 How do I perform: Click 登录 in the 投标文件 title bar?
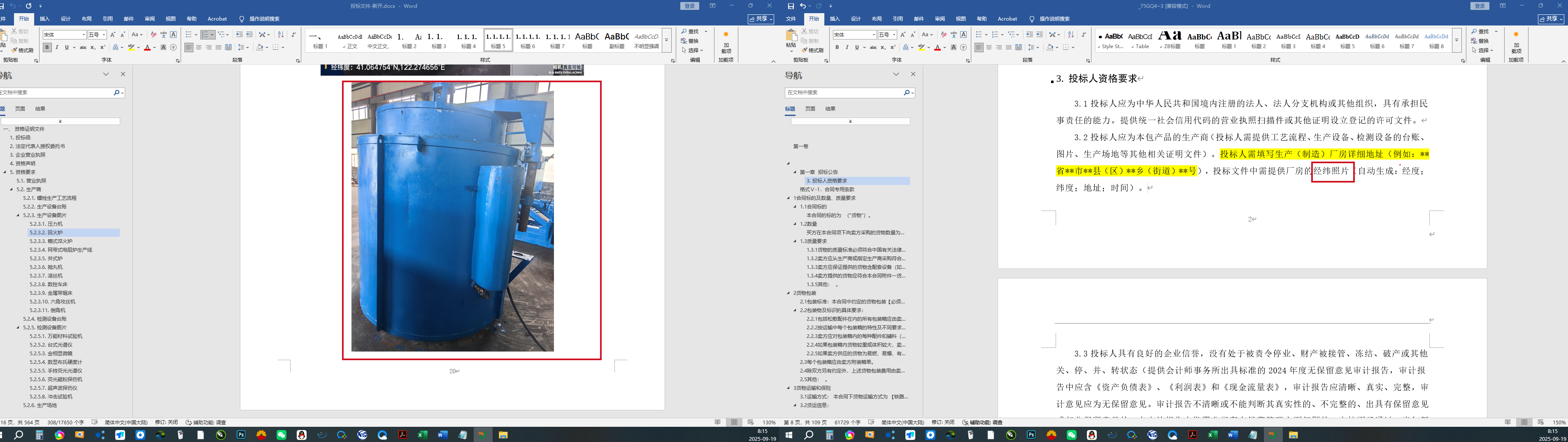coord(690,6)
